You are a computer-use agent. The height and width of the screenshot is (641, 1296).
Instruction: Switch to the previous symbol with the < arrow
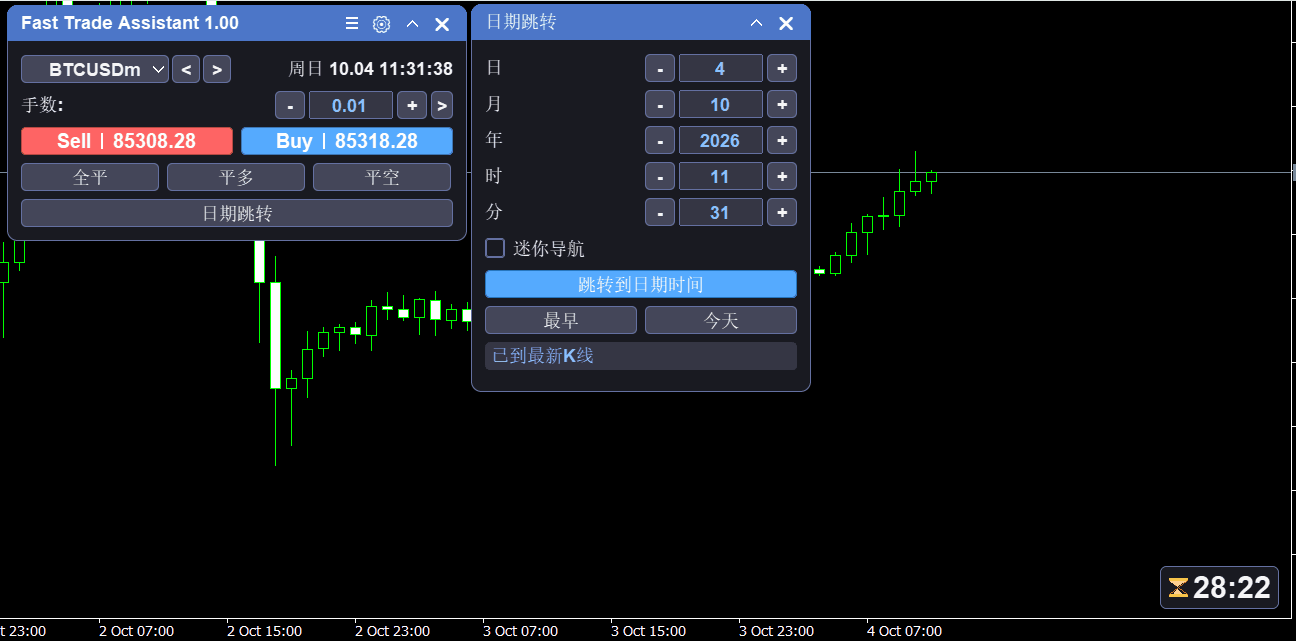point(186,69)
